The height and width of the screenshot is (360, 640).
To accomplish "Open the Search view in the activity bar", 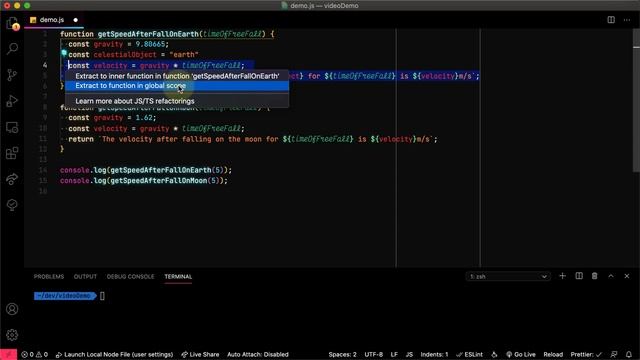I will 12,49.
